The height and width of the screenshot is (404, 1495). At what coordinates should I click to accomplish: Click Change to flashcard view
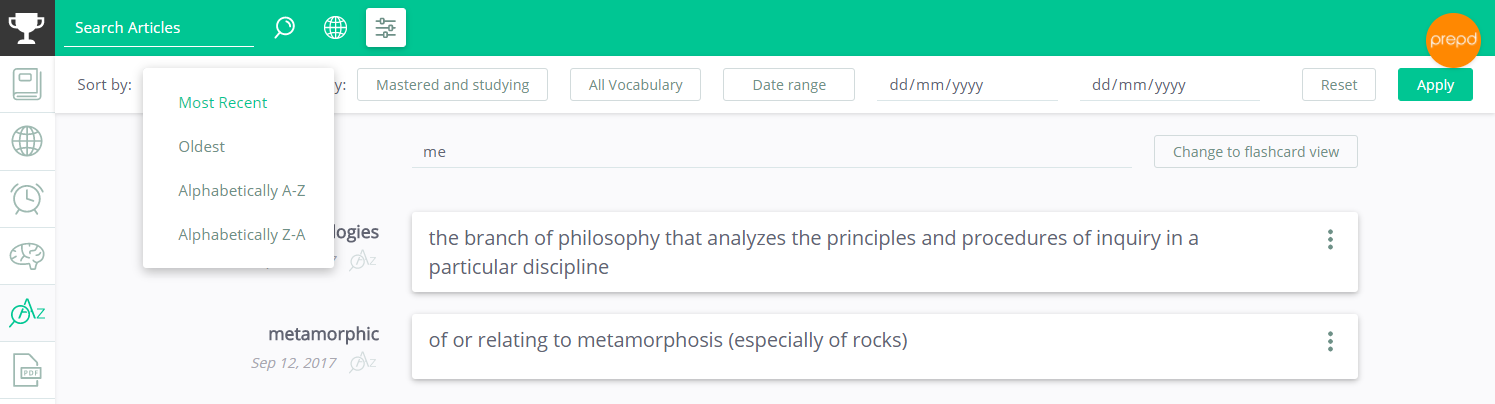tap(1256, 152)
